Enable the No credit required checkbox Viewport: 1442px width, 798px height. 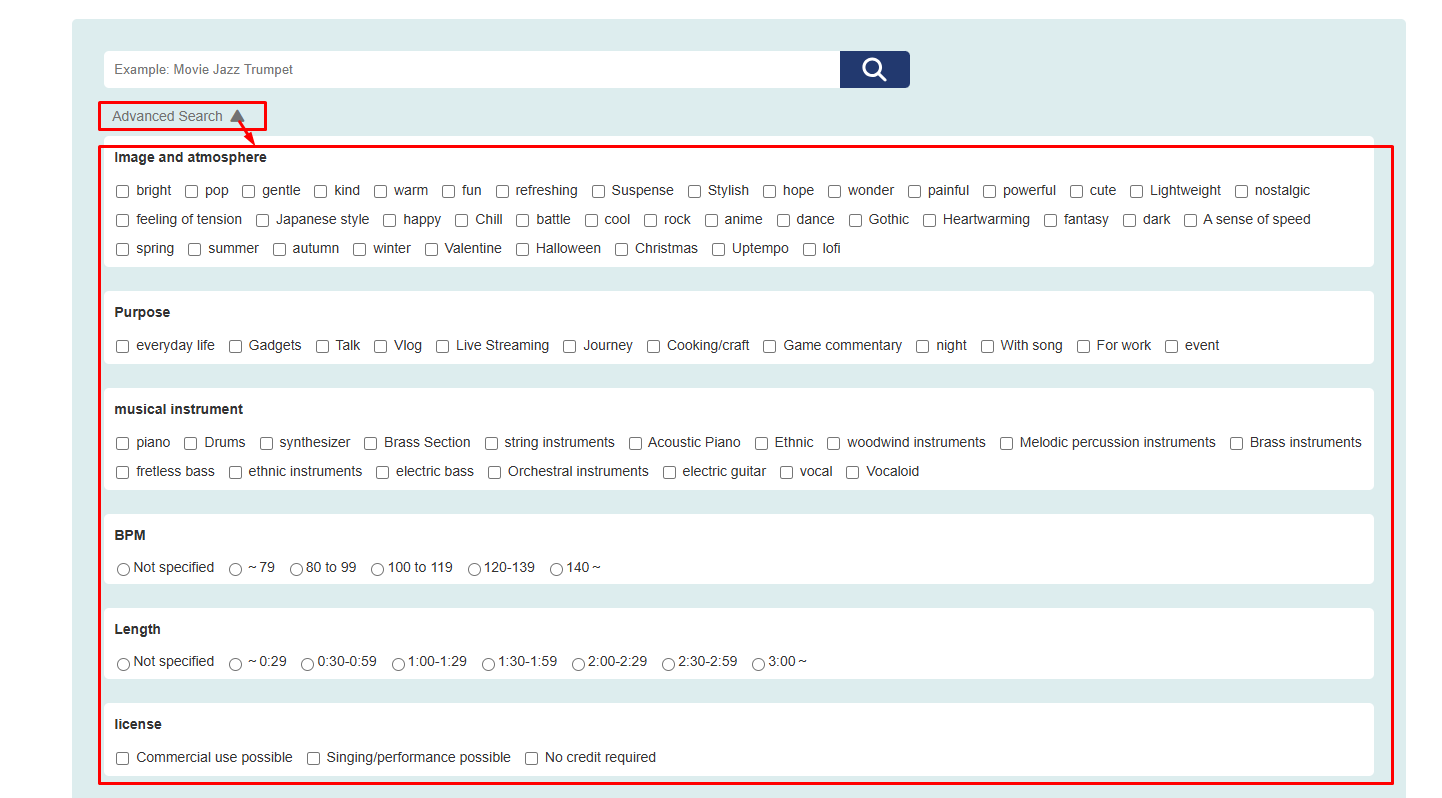click(532, 758)
